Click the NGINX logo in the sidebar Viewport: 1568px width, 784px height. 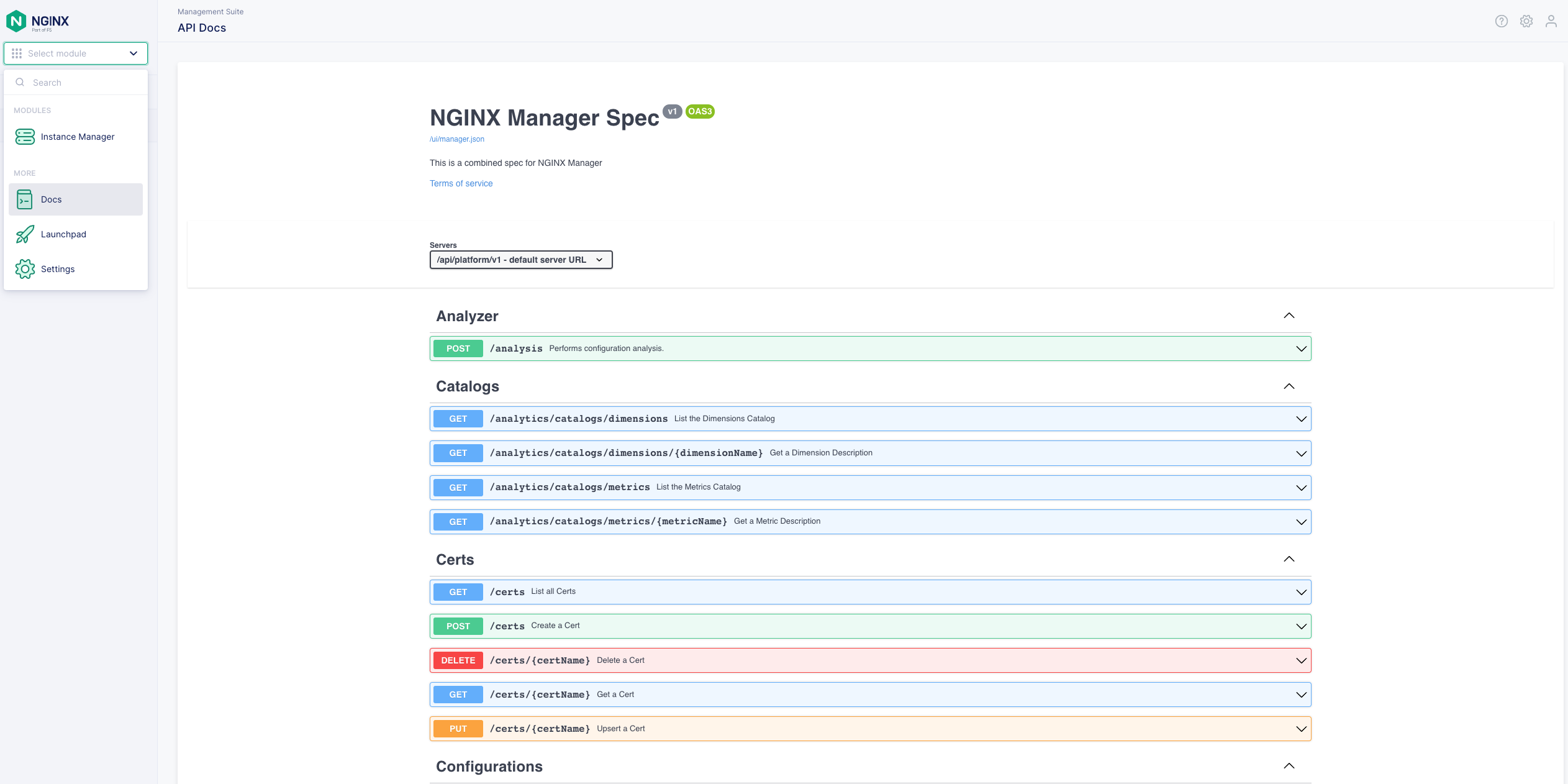click(x=37, y=21)
